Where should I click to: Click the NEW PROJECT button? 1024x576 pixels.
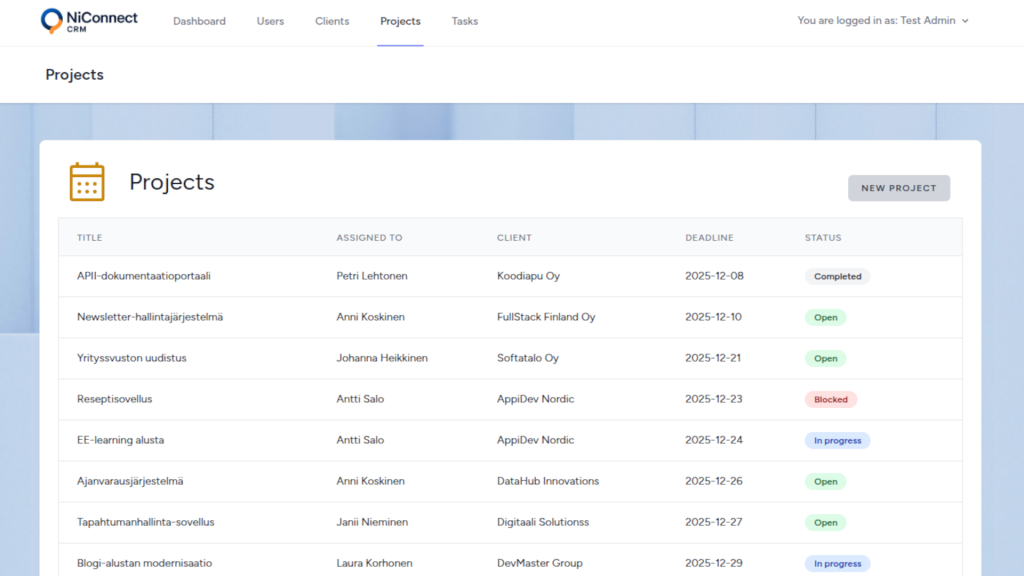899,188
